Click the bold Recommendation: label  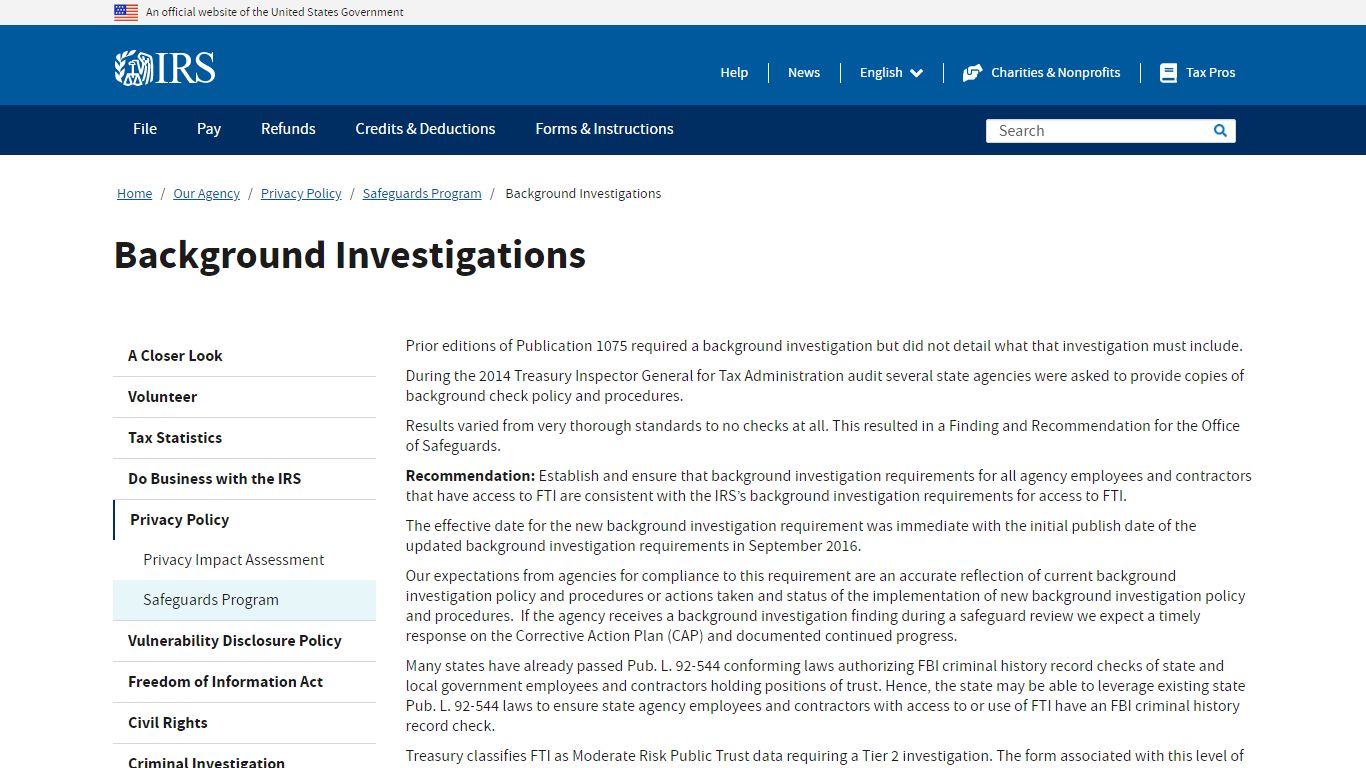[470, 476]
